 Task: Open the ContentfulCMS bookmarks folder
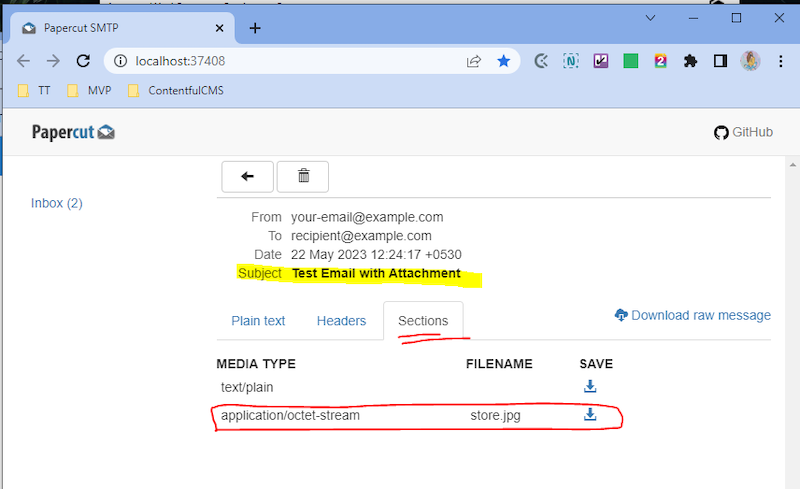coord(176,91)
